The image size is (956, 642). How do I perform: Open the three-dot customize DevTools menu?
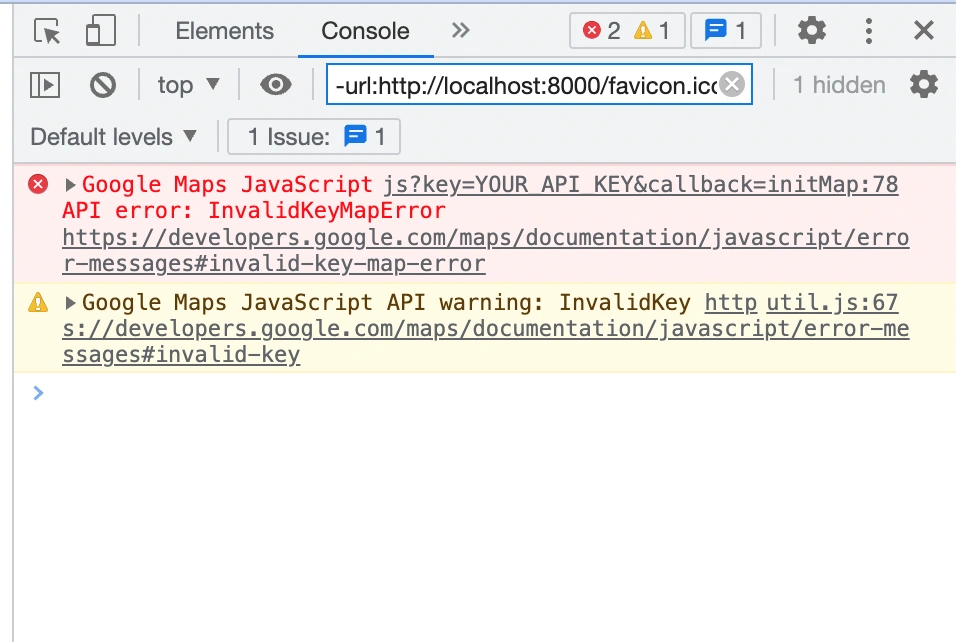pyautogui.click(x=869, y=30)
